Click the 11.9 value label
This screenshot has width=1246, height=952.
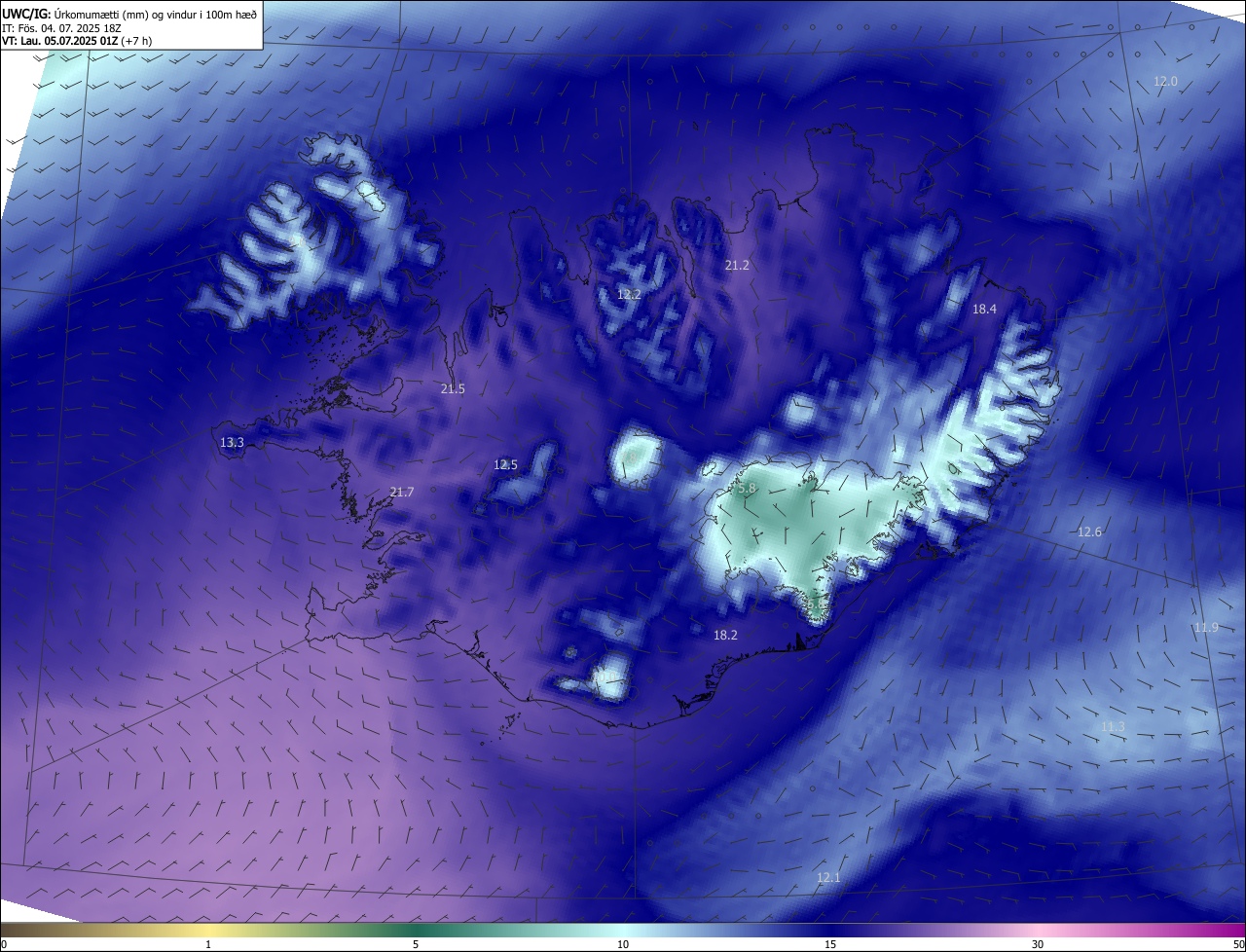tap(1206, 627)
